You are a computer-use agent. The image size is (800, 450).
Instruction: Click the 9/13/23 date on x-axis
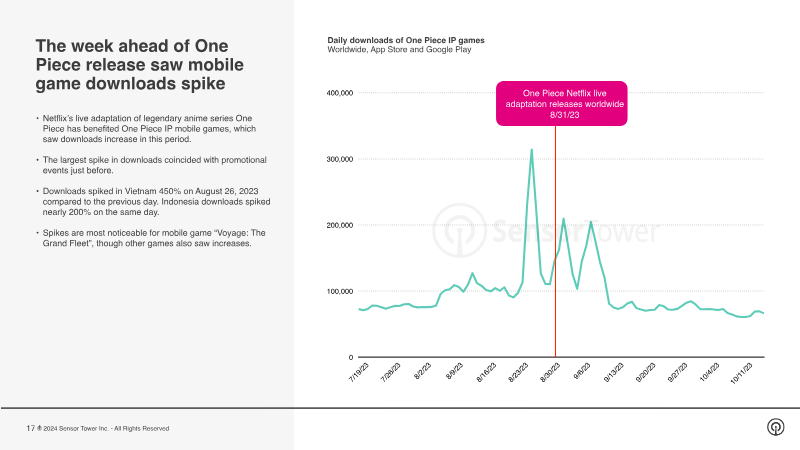pyautogui.click(x=612, y=375)
